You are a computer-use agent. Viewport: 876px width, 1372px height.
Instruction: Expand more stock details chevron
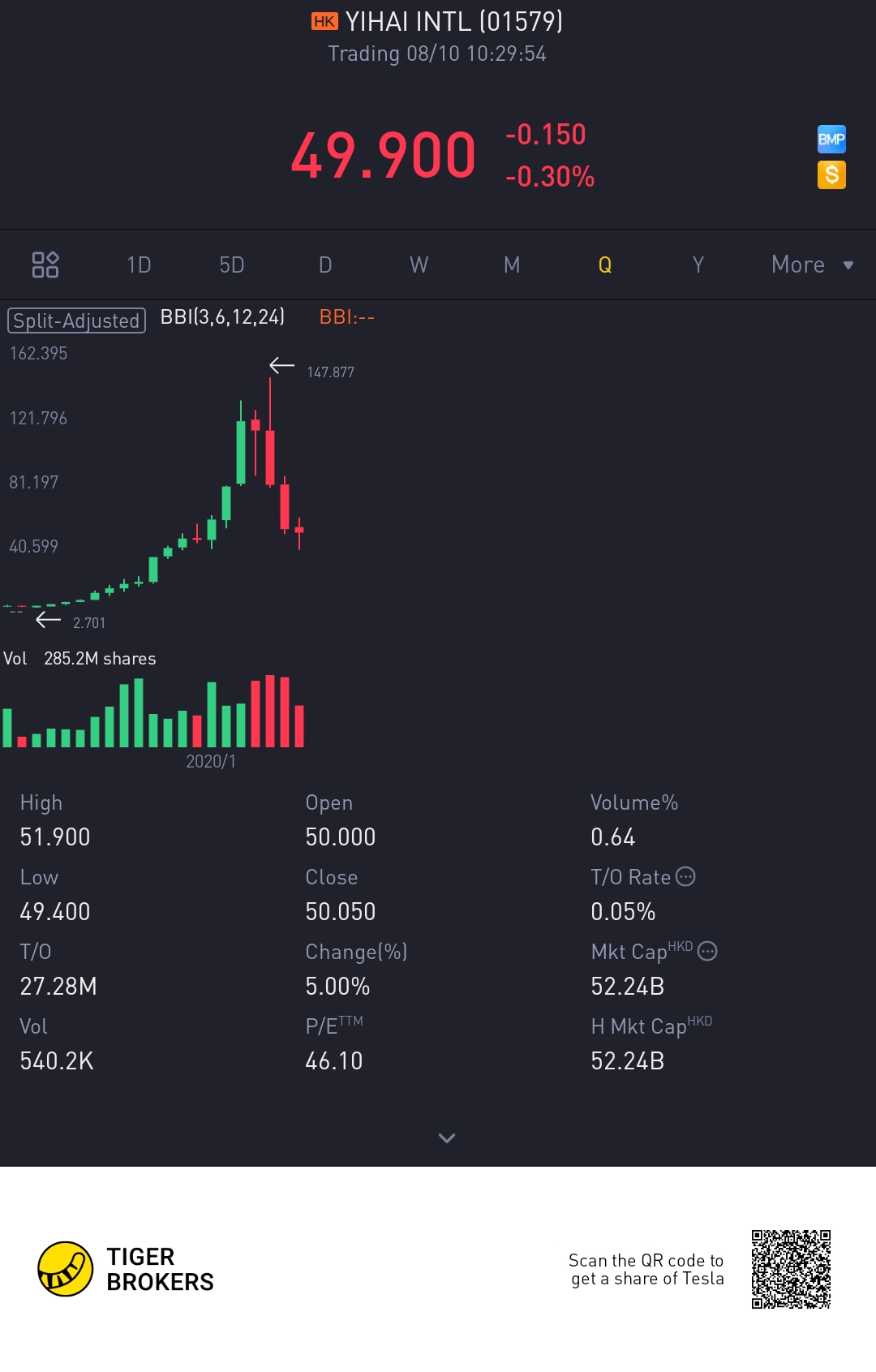pos(446,1138)
